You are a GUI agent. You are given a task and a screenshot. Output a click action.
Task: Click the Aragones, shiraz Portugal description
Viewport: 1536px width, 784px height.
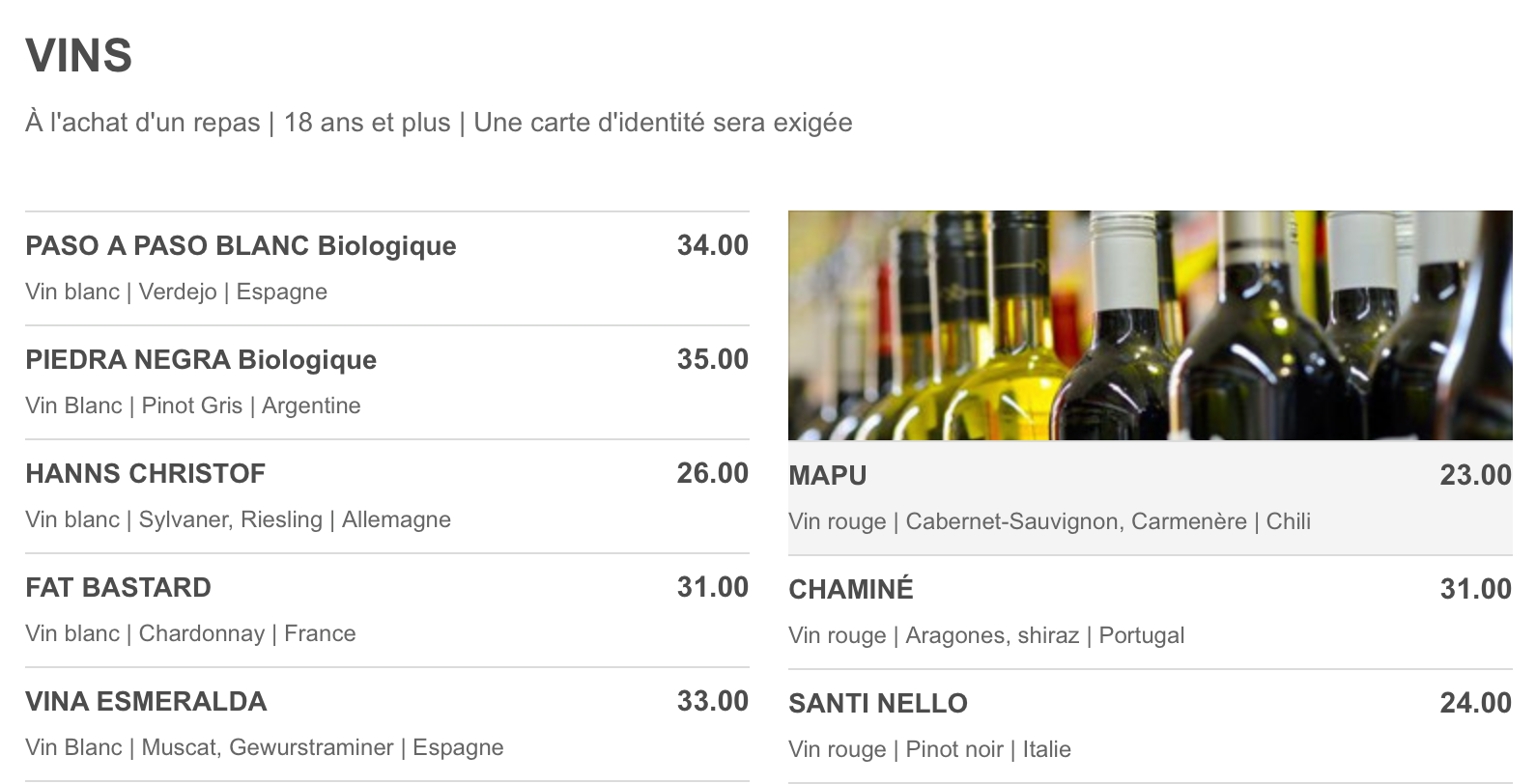(986, 635)
